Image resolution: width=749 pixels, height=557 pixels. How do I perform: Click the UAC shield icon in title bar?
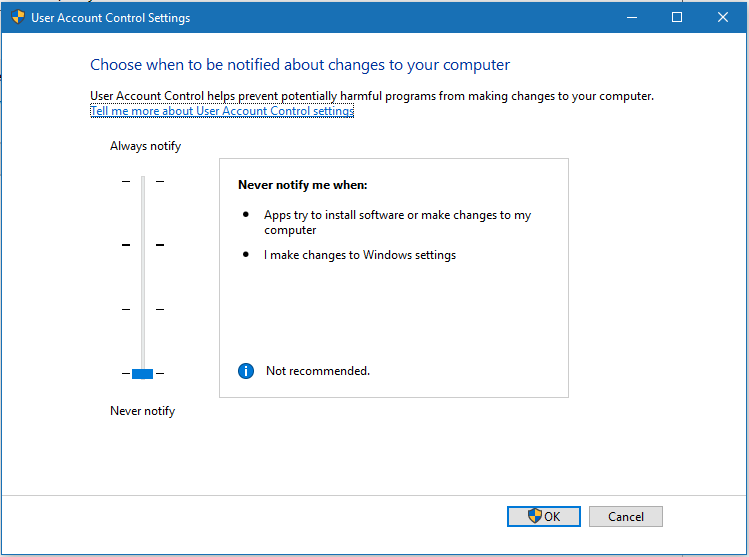(x=18, y=17)
